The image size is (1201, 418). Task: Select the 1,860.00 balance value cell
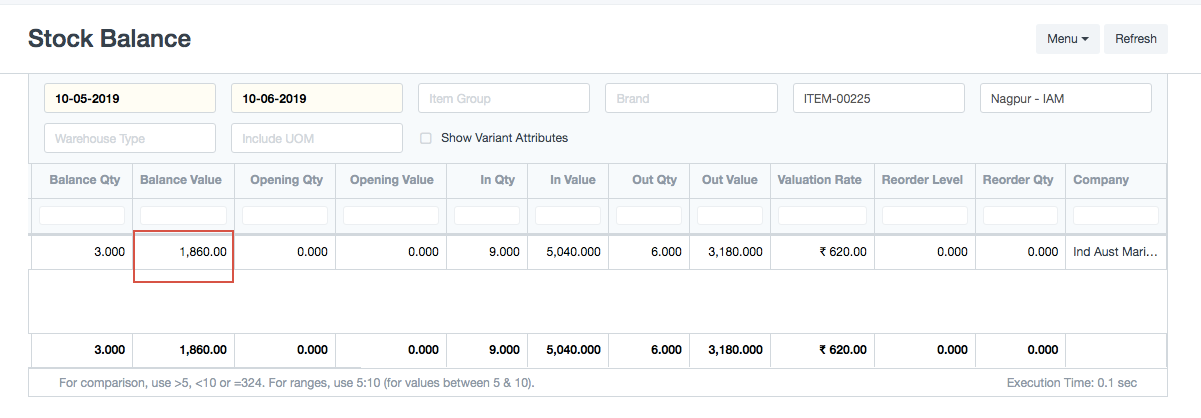click(x=183, y=252)
